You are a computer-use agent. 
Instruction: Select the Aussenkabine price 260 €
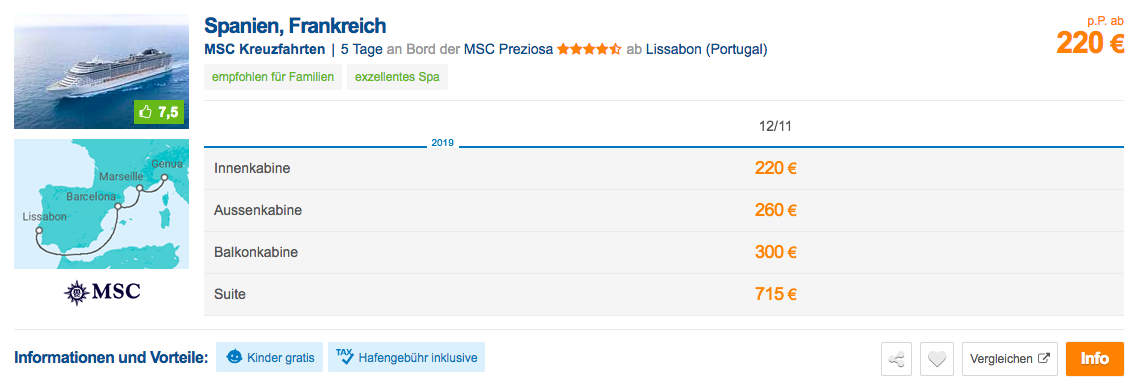coord(776,211)
